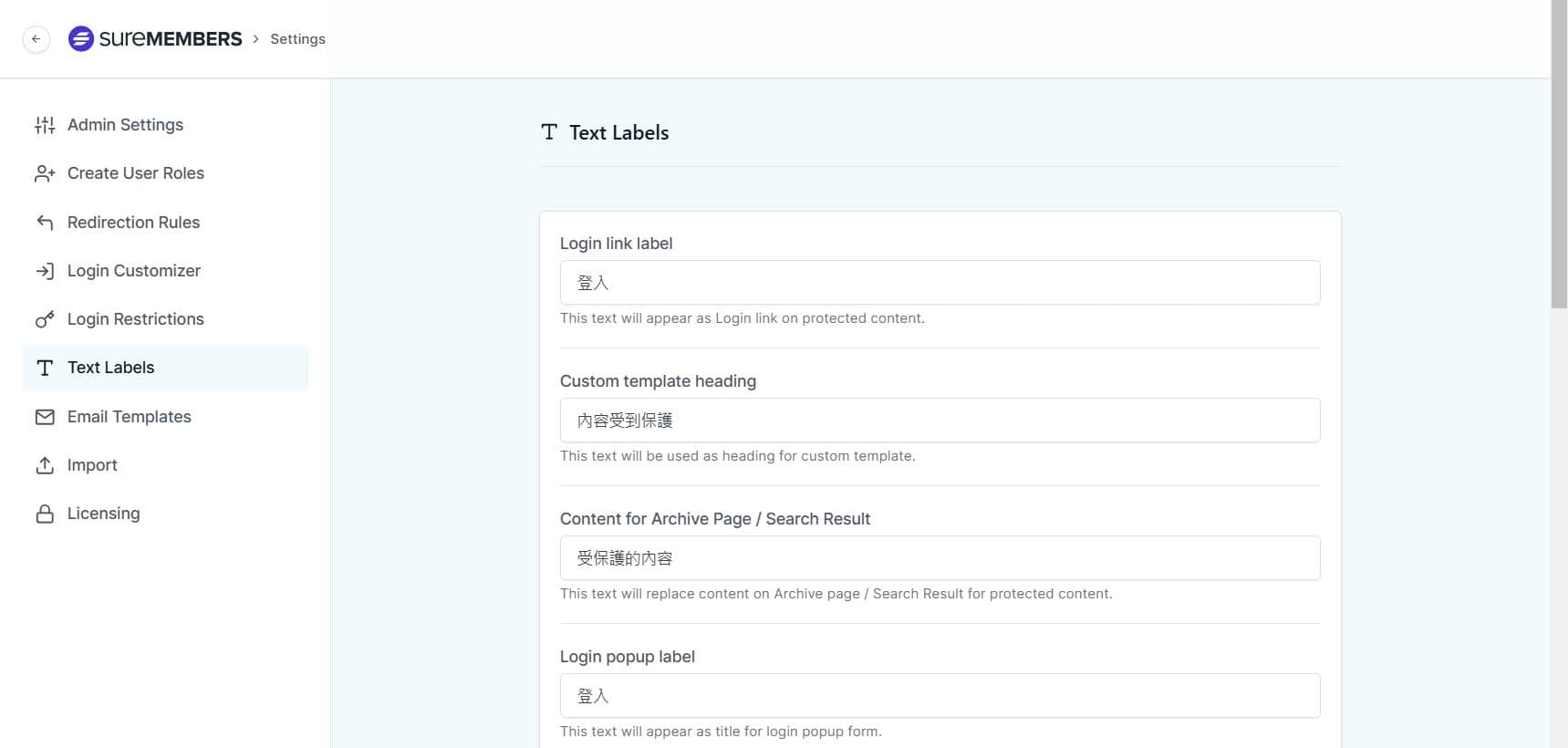Image resolution: width=1568 pixels, height=748 pixels.
Task: Click the 'heading for custom template' hint
Action: 737,456
